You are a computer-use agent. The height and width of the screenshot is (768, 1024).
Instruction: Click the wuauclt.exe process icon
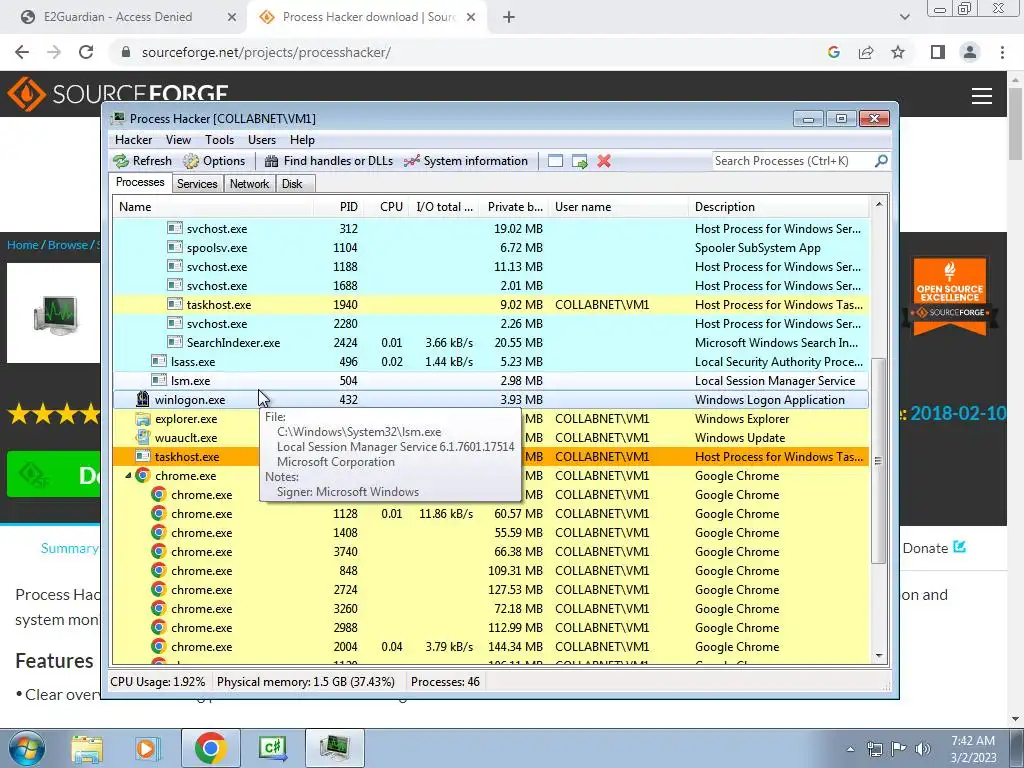click(142, 438)
